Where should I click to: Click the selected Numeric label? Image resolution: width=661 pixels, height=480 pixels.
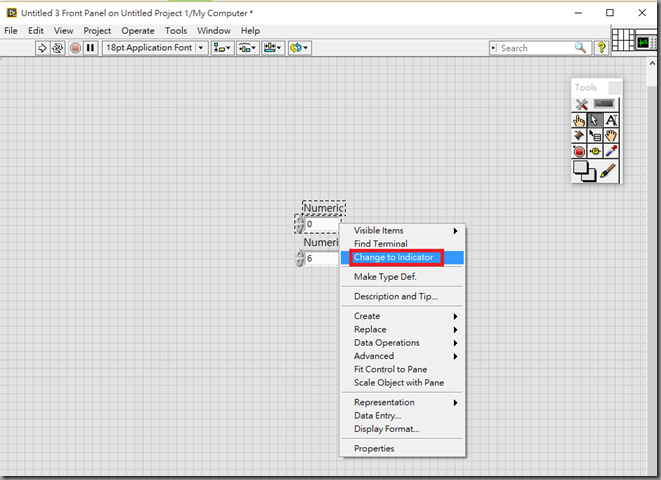pyautogui.click(x=324, y=208)
